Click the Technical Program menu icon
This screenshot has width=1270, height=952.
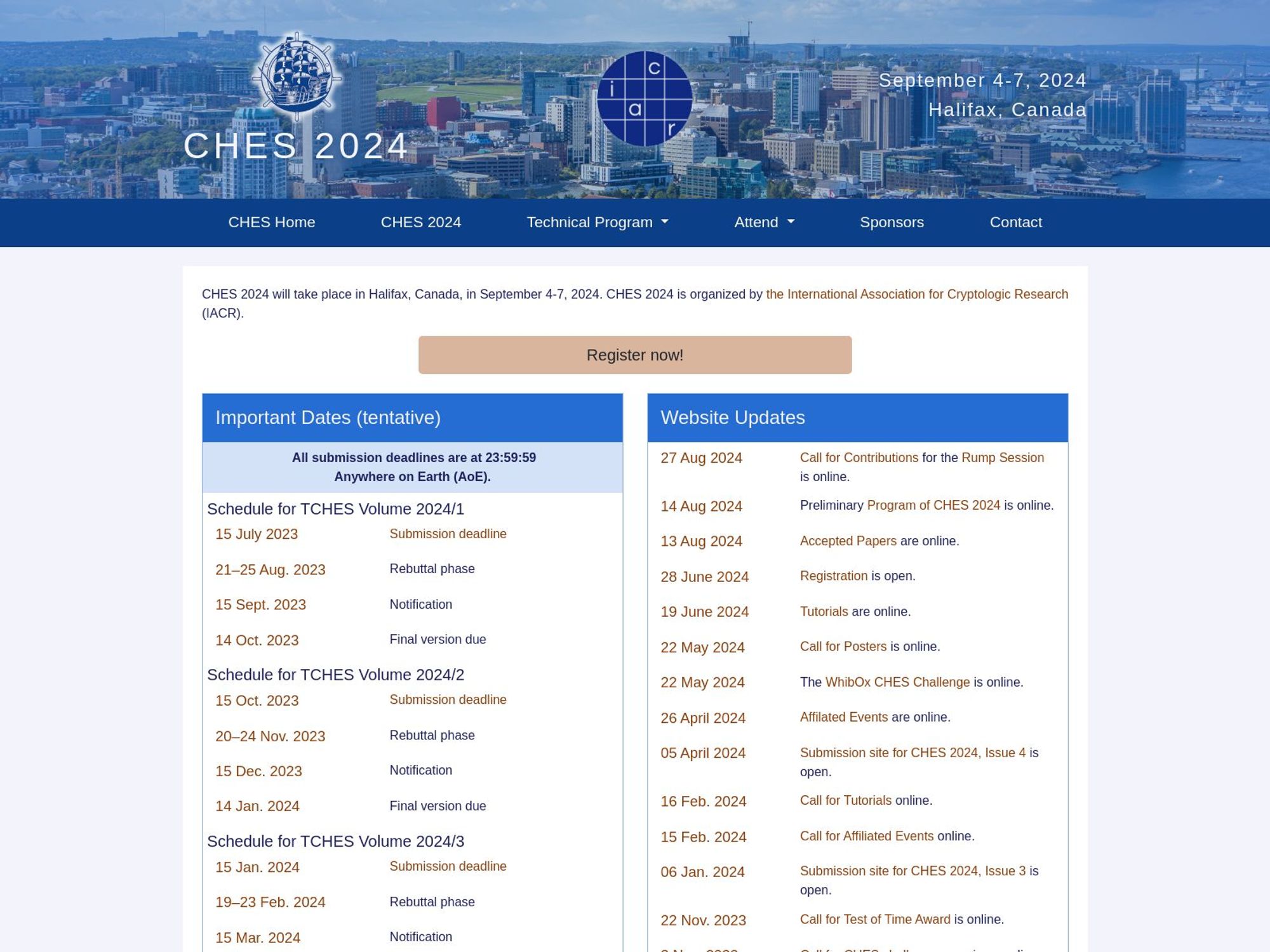pyautogui.click(x=666, y=223)
